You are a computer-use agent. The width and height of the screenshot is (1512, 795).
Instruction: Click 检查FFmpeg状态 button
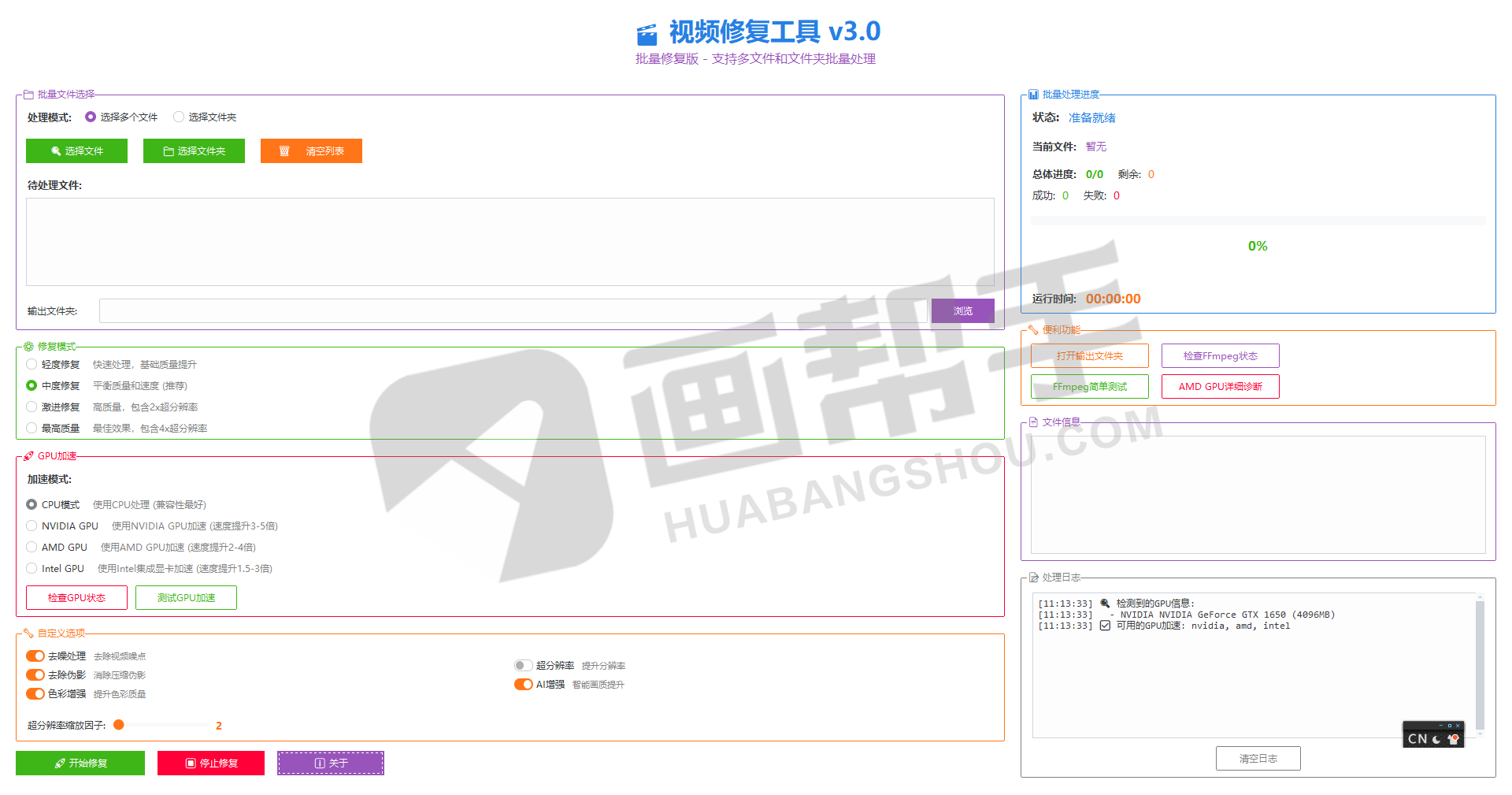coord(1220,356)
